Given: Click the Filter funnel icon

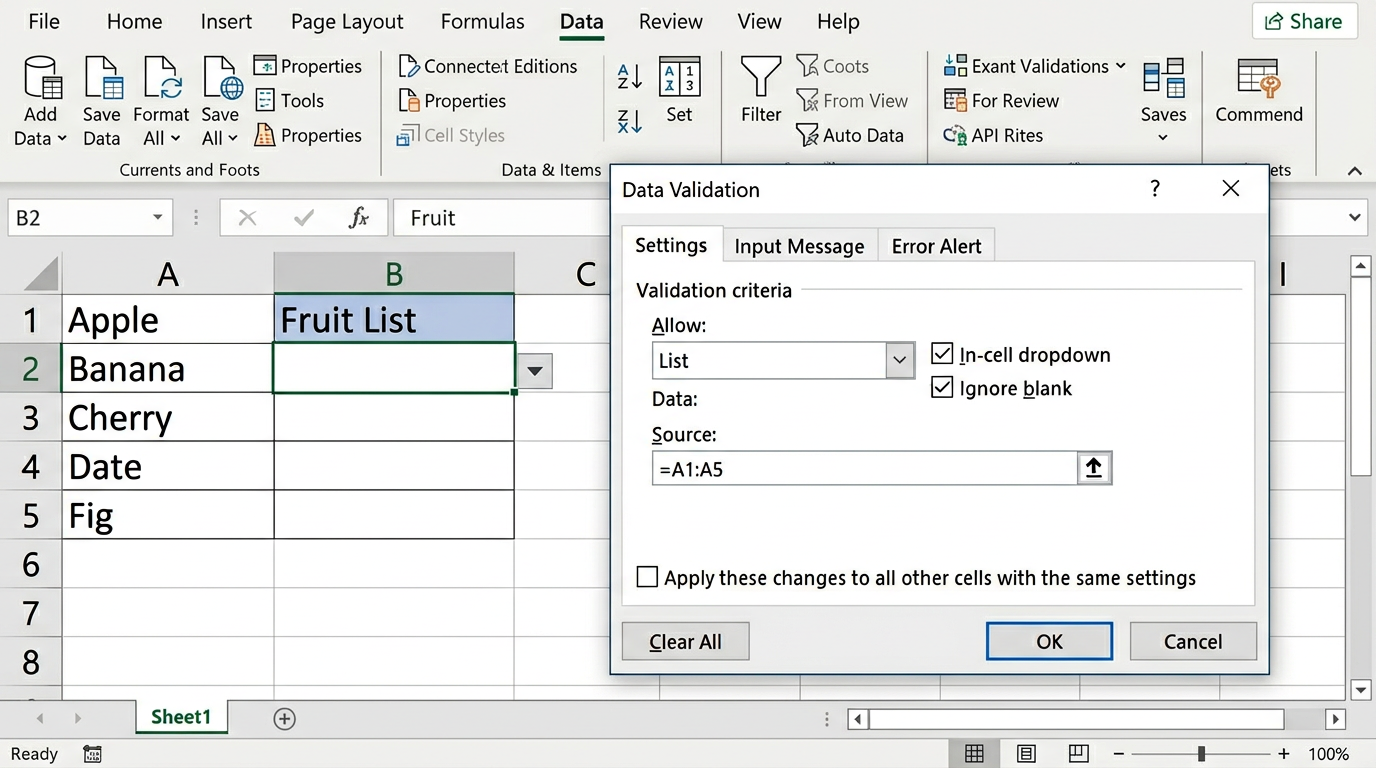Looking at the screenshot, I should 761,78.
